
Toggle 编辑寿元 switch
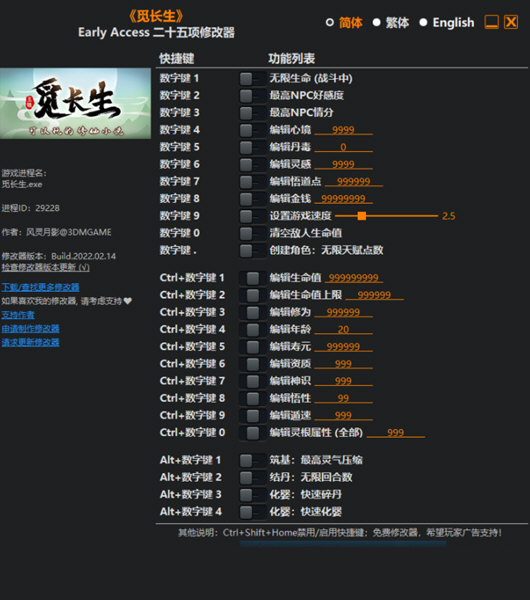pos(252,347)
